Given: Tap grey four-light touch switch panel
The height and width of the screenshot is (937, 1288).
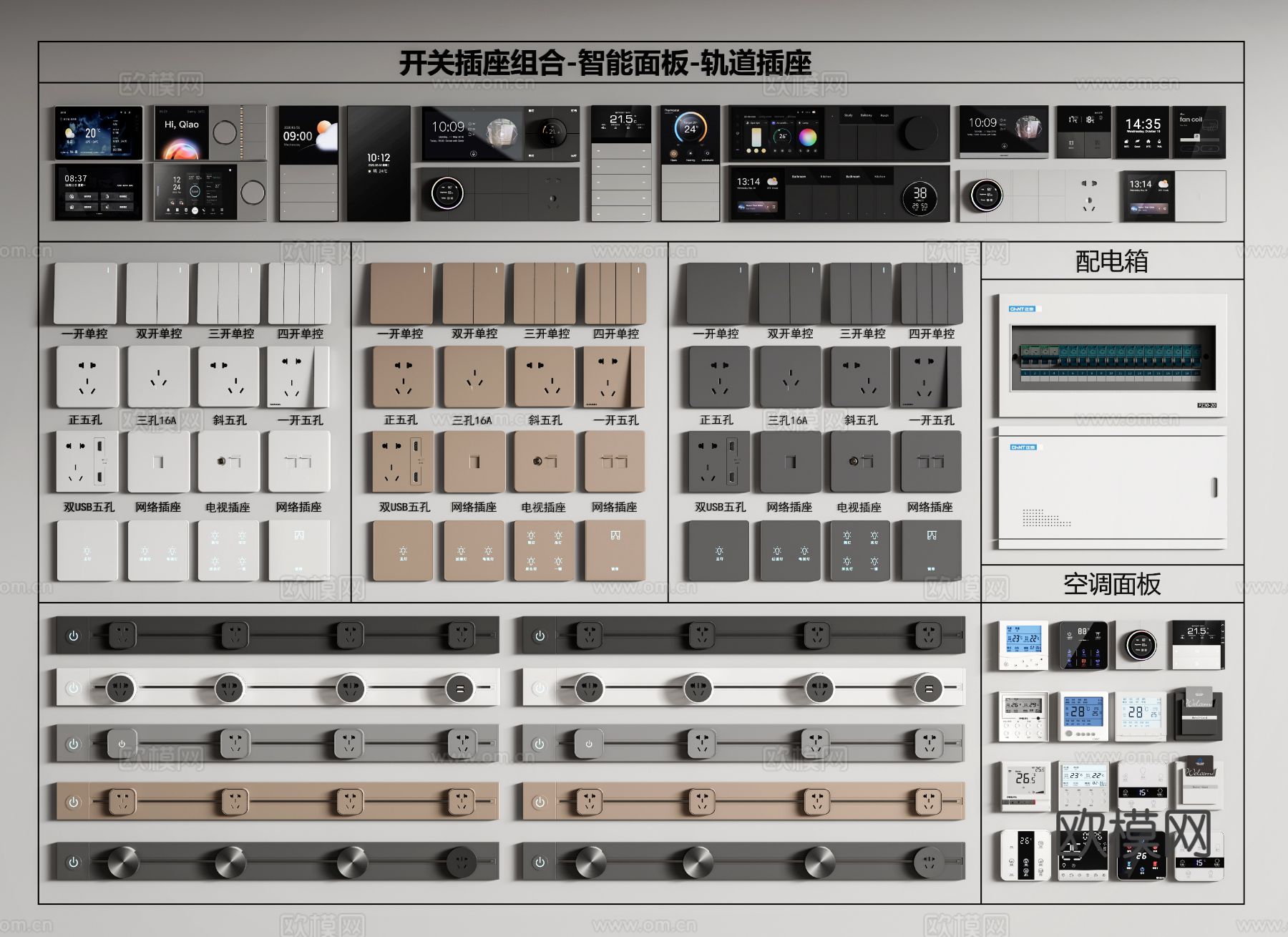Looking at the screenshot, I should (860, 550).
